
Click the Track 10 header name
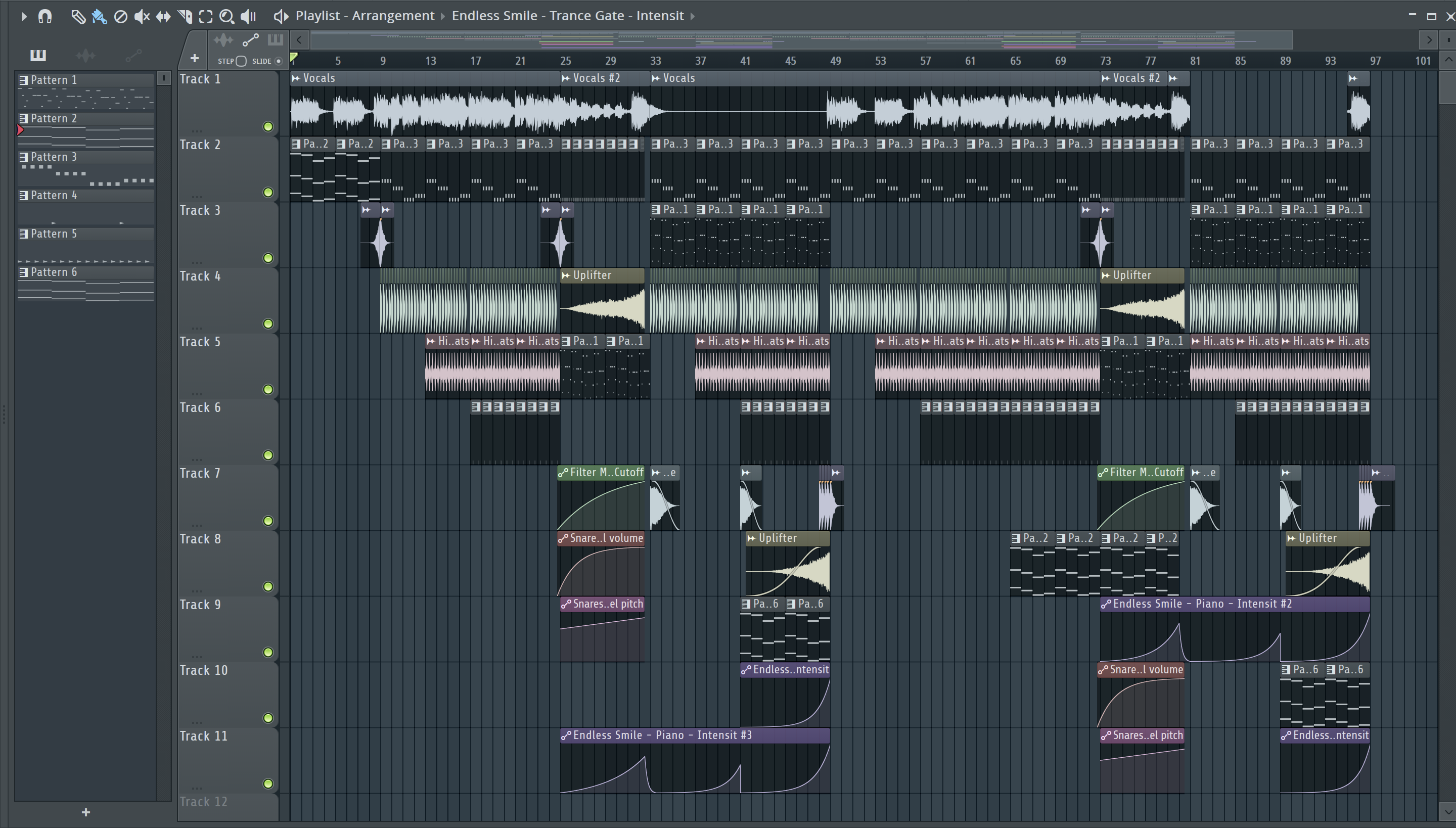(x=203, y=670)
